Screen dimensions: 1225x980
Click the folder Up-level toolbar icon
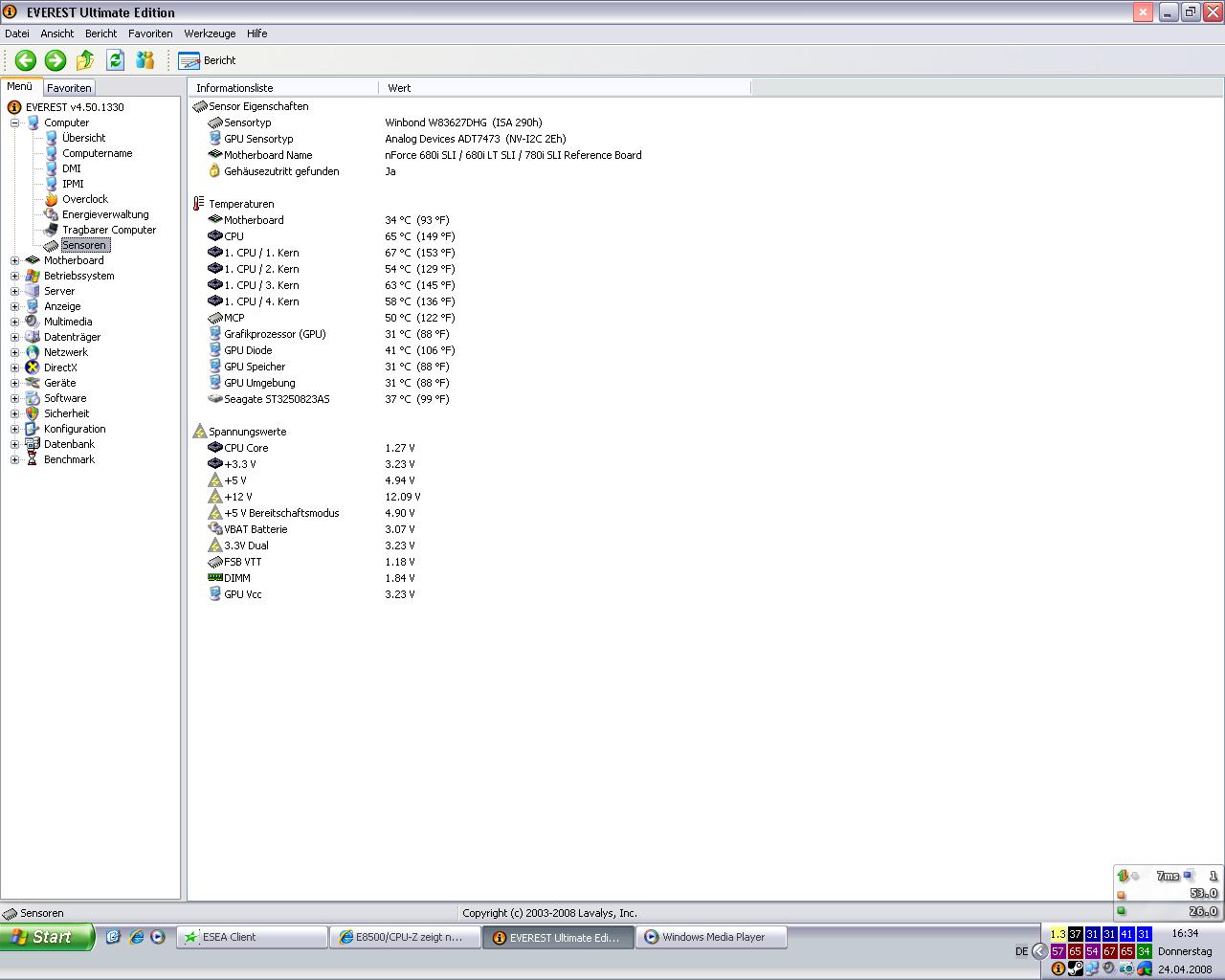click(85, 60)
